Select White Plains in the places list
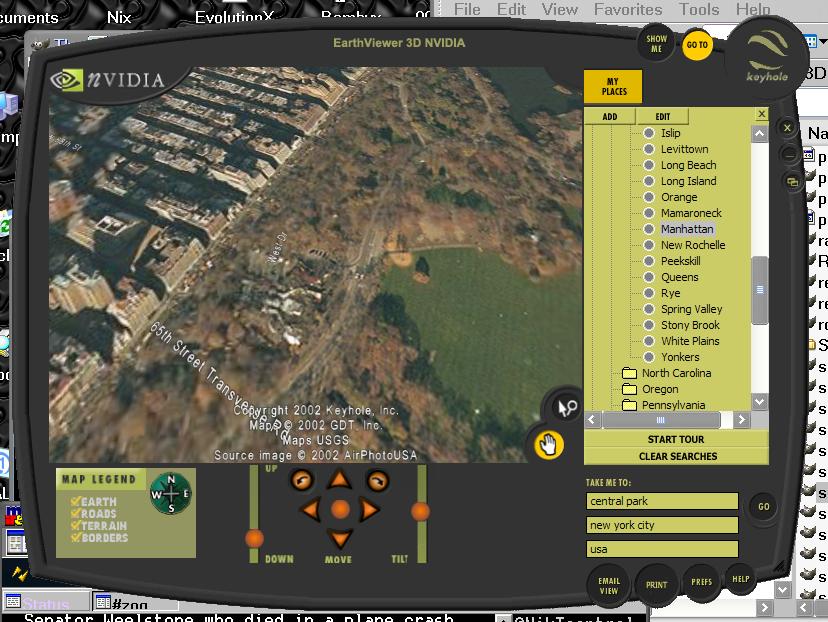The width and height of the screenshot is (828, 622). pos(690,341)
